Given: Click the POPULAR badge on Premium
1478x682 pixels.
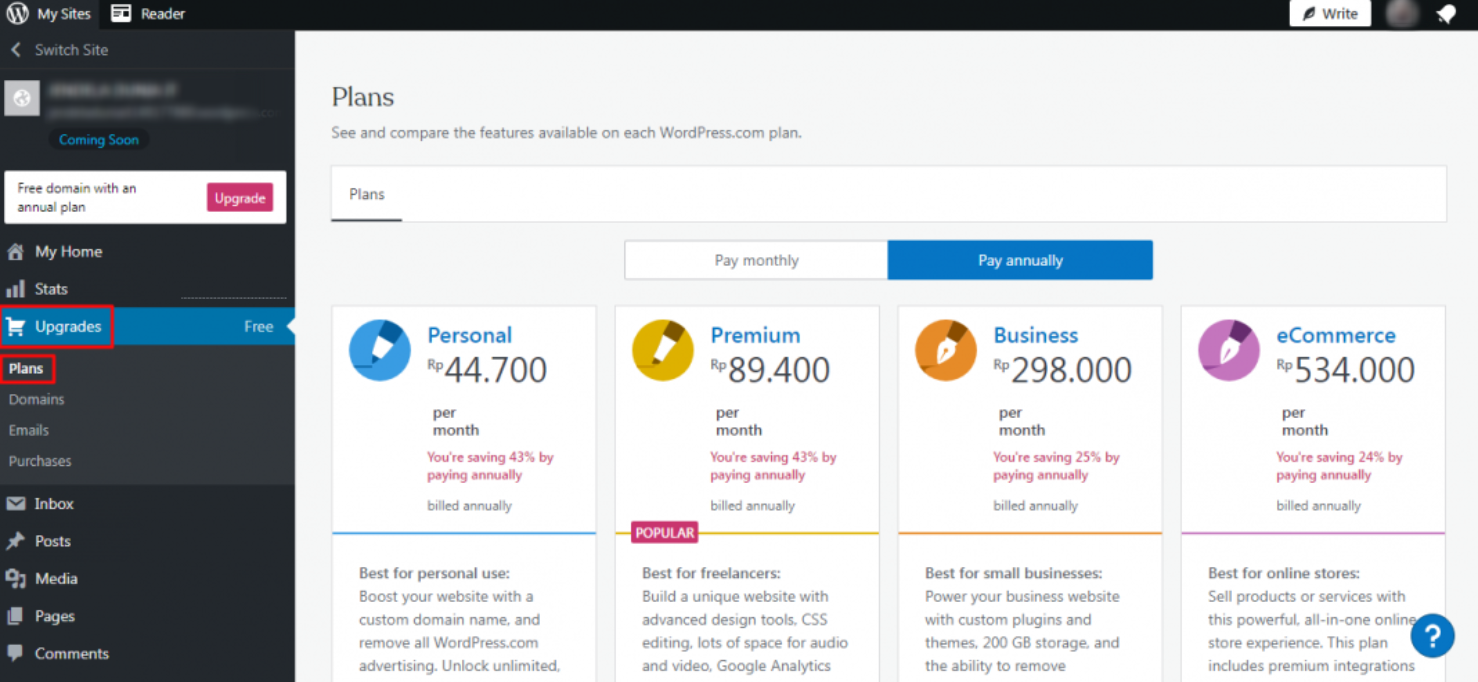Looking at the screenshot, I should (x=665, y=533).
